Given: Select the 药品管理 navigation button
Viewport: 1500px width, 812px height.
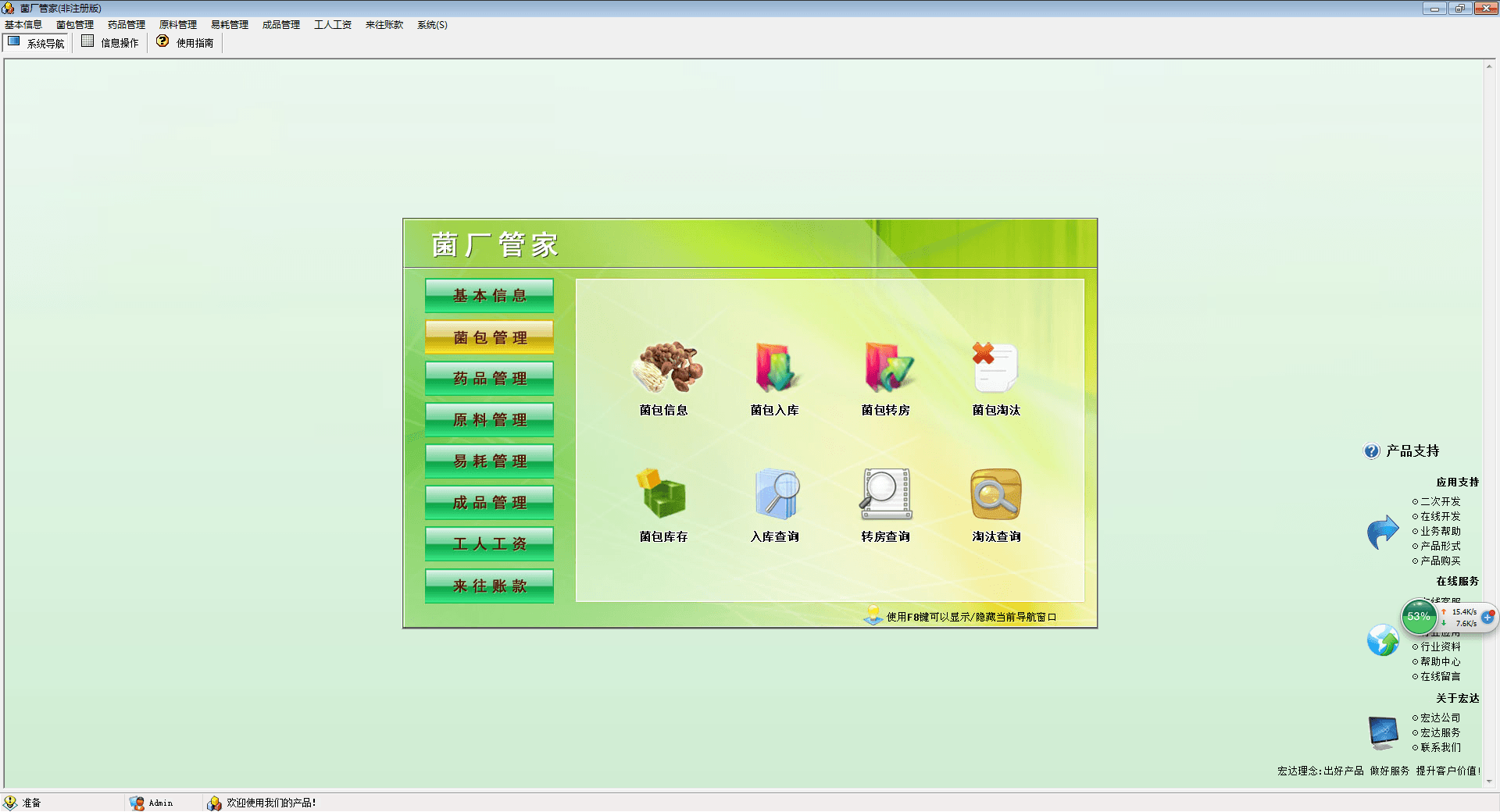Looking at the screenshot, I should coord(490,379).
